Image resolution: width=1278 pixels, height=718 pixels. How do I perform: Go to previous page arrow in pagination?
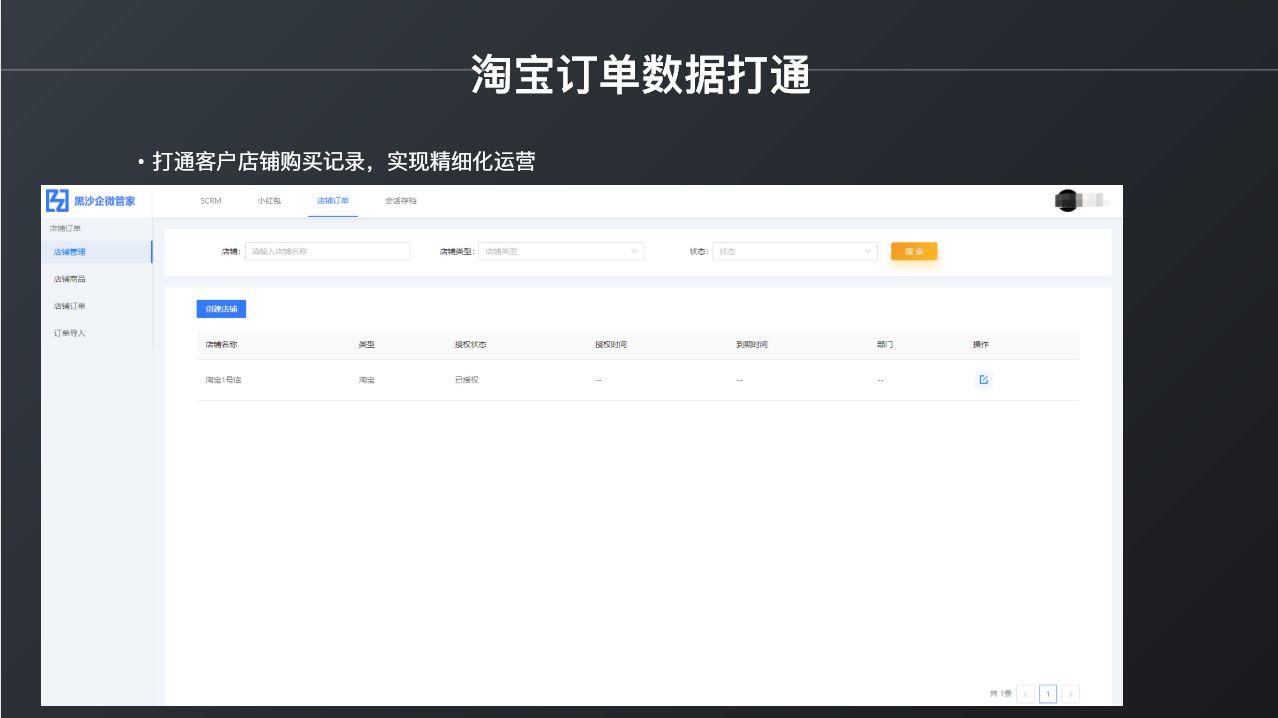coord(1026,694)
